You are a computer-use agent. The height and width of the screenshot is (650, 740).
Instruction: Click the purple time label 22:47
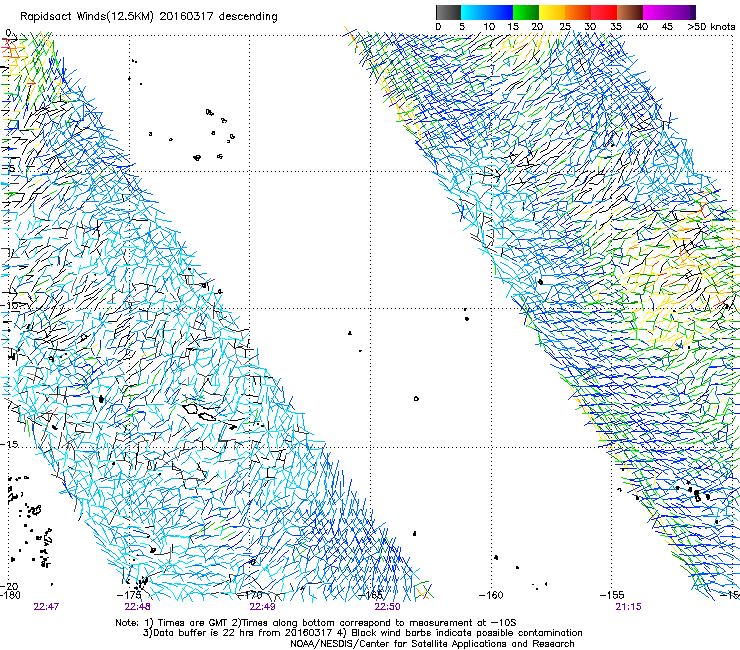click(46, 607)
